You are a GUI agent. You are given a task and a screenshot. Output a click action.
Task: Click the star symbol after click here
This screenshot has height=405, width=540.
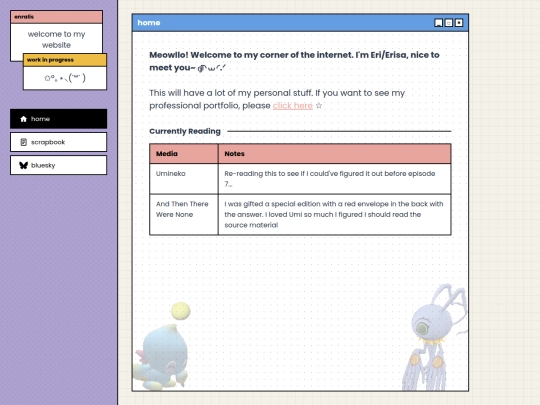[319, 105]
